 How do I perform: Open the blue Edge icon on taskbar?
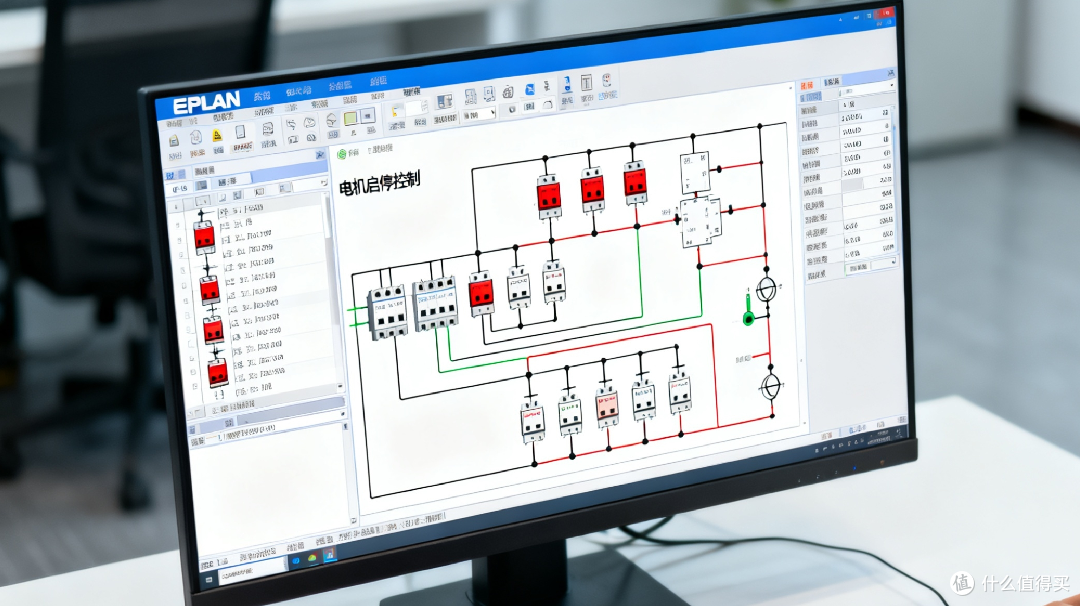pyautogui.click(x=296, y=561)
